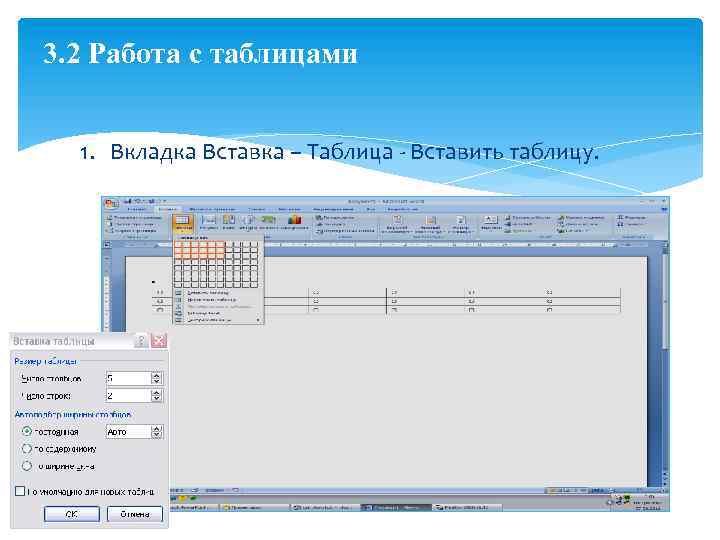Open the round Office button menu

point(111,204)
